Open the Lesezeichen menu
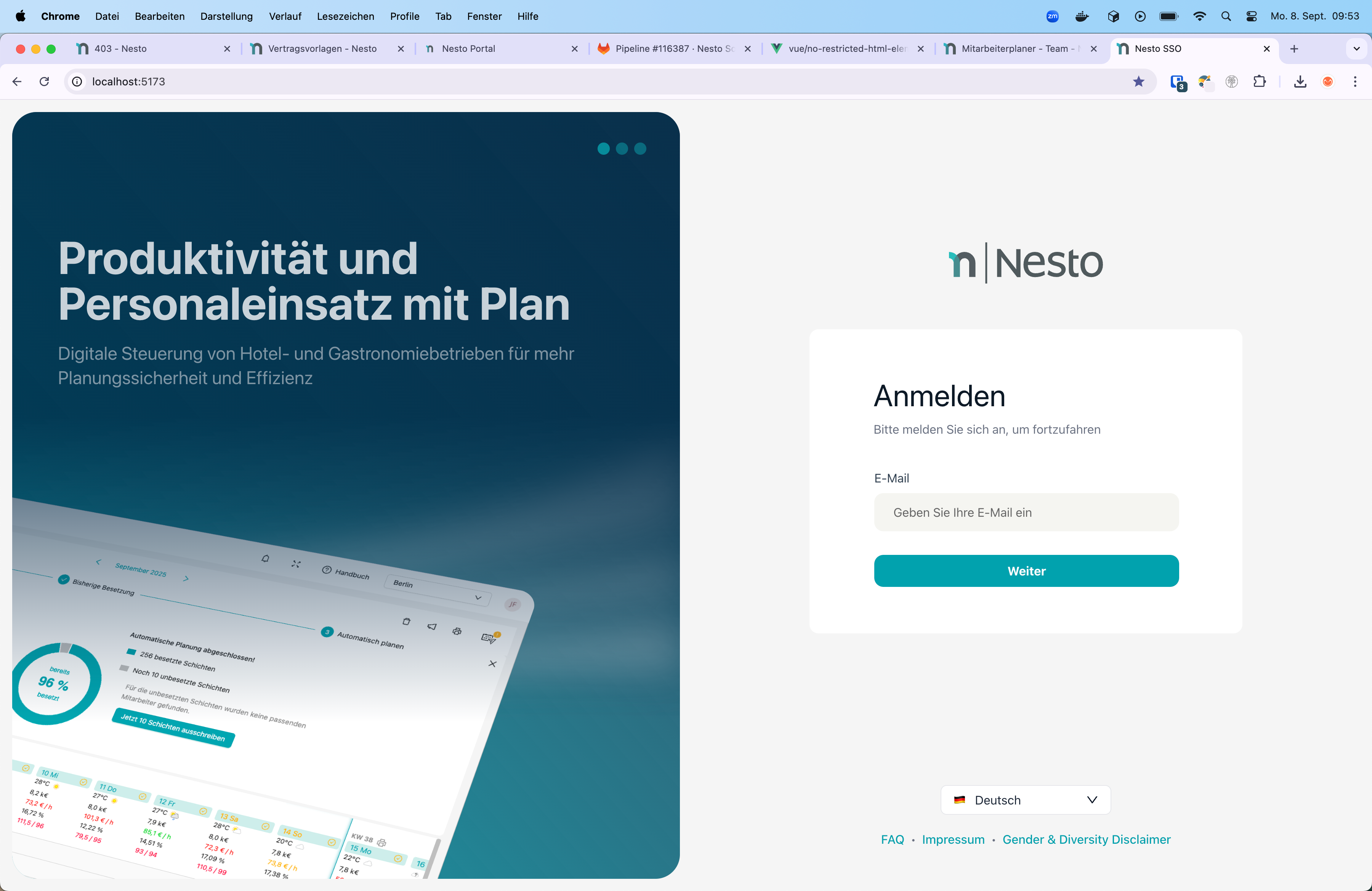Screen dimensions: 1372x891 pos(345,16)
